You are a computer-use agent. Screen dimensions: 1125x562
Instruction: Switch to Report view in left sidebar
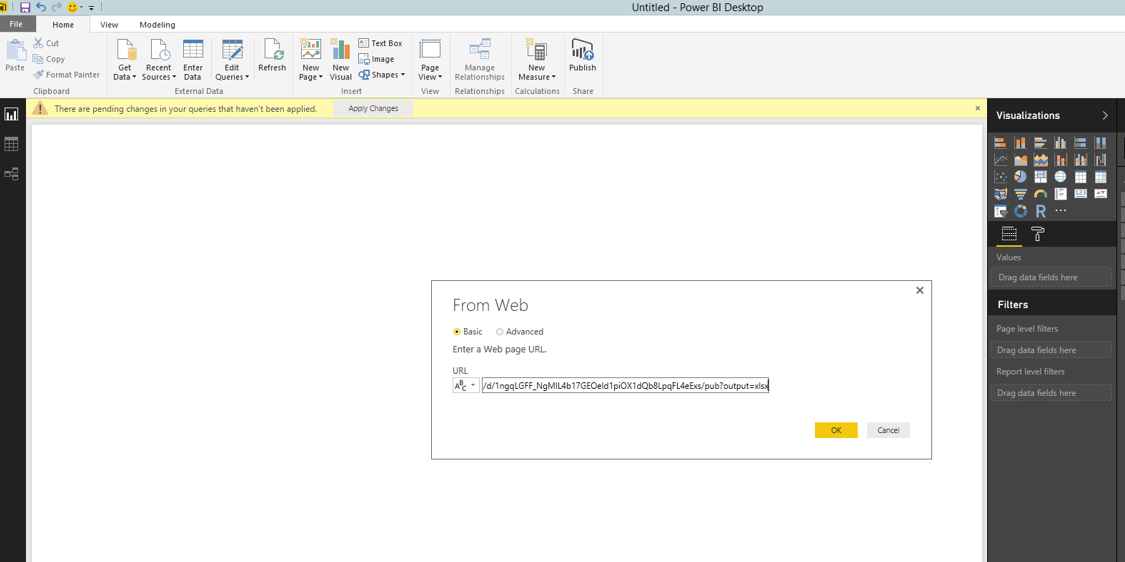click(x=11, y=115)
